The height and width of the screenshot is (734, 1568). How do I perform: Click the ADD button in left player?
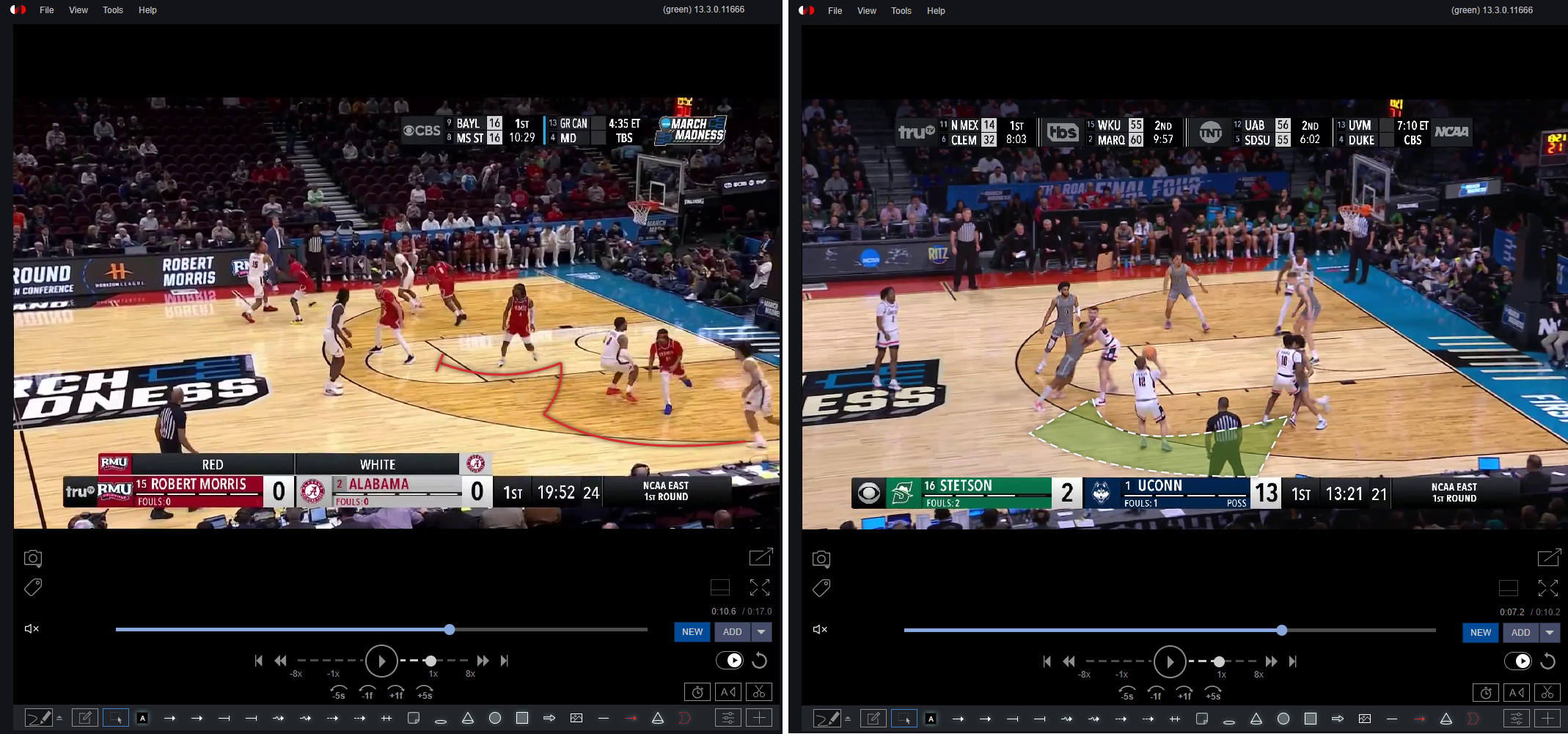click(x=733, y=632)
